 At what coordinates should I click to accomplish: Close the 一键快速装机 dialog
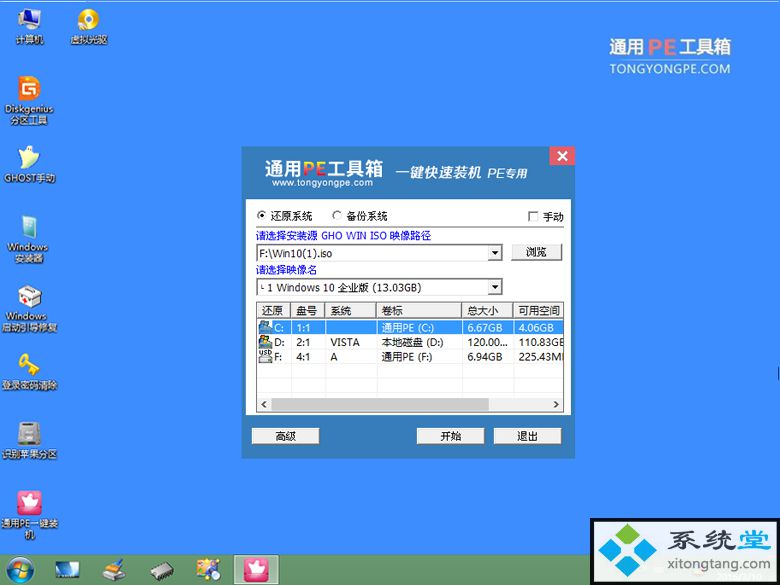point(562,156)
